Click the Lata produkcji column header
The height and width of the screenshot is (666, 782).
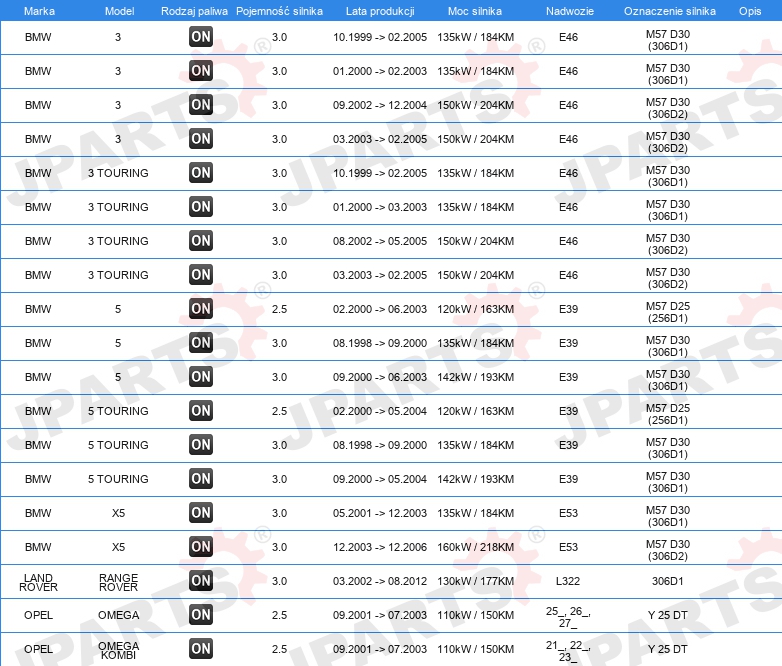pos(380,11)
